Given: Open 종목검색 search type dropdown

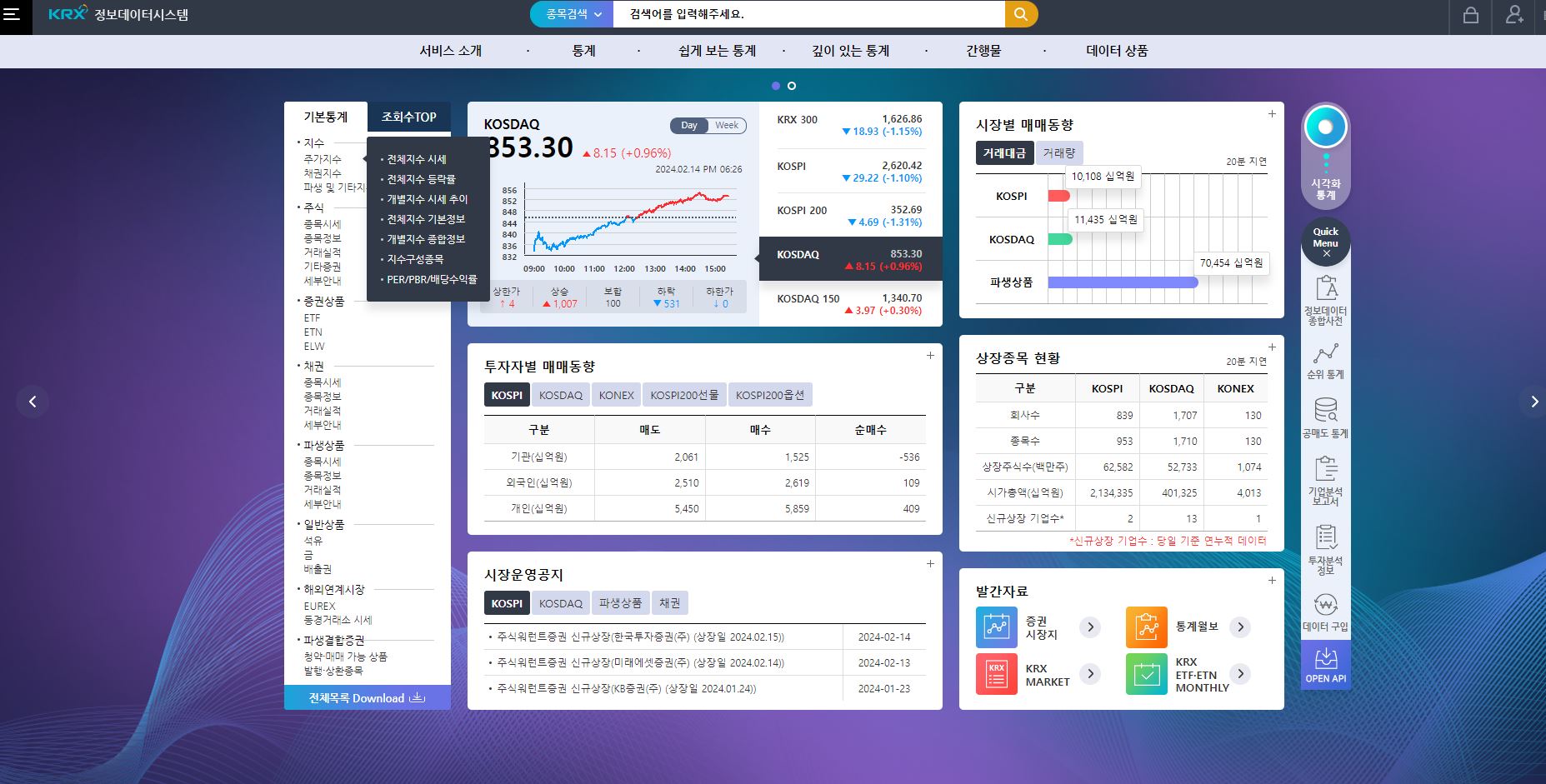Looking at the screenshot, I should pyautogui.click(x=573, y=13).
